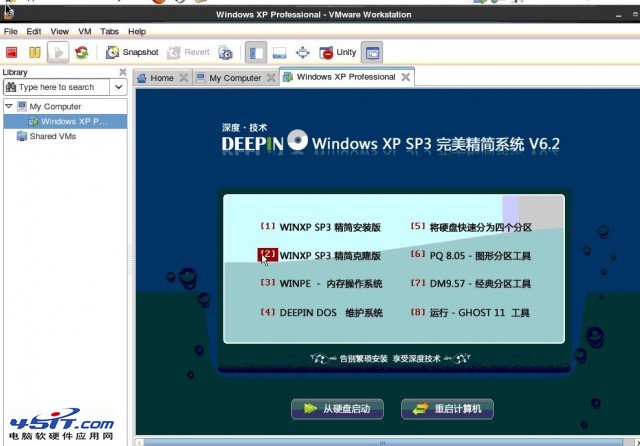The height and width of the screenshot is (446, 640).
Task: Open the Tabs menu
Action: click(109, 31)
